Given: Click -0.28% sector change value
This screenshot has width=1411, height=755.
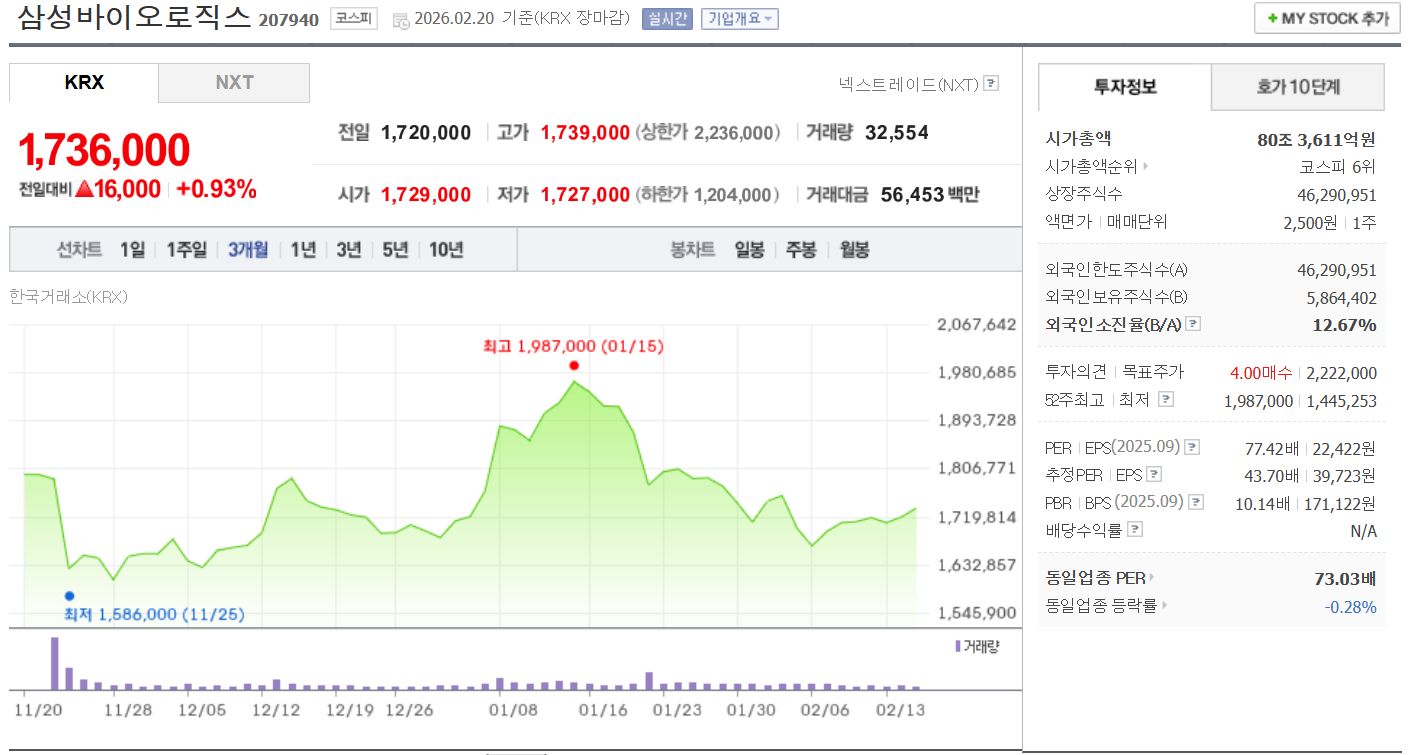Looking at the screenshot, I should (x=1351, y=607).
